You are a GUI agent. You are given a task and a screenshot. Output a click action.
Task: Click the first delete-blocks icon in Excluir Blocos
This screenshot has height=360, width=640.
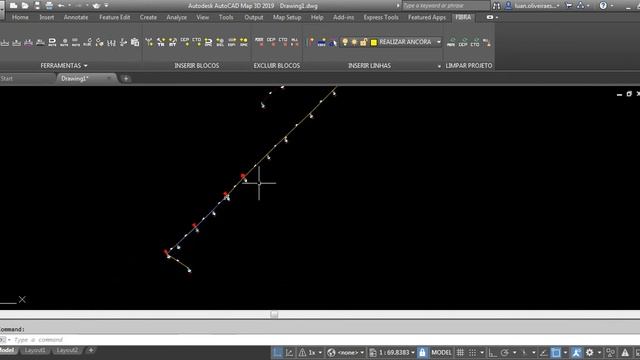259,42
